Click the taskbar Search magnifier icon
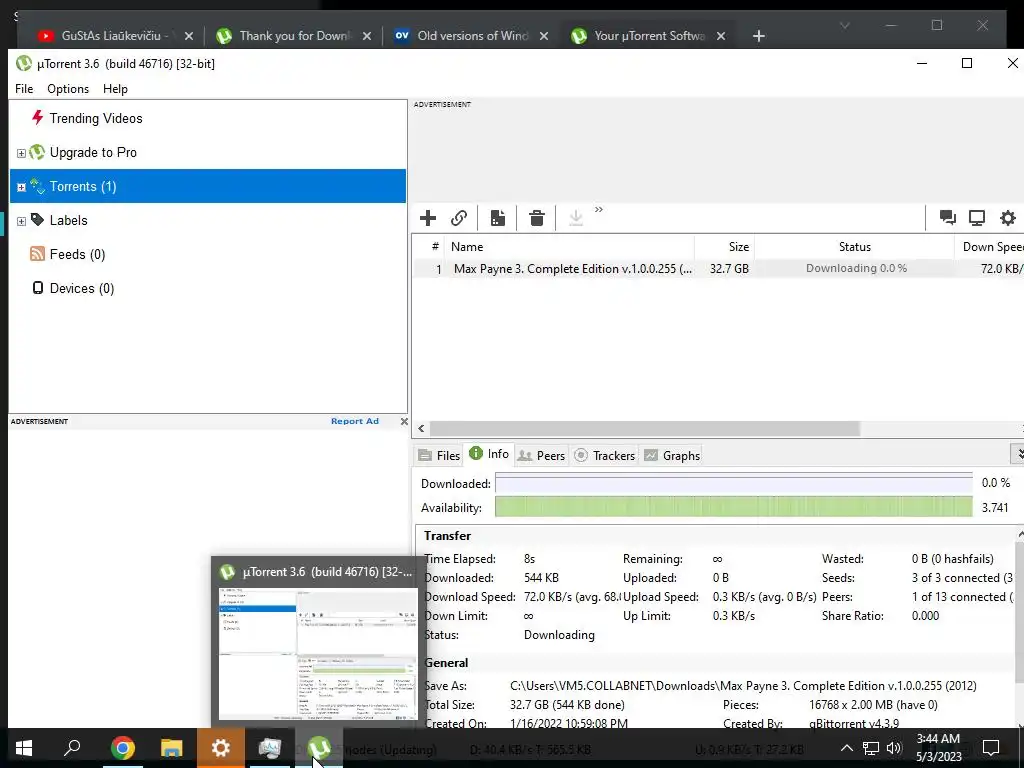The width and height of the screenshot is (1024, 768). tap(72, 748)
